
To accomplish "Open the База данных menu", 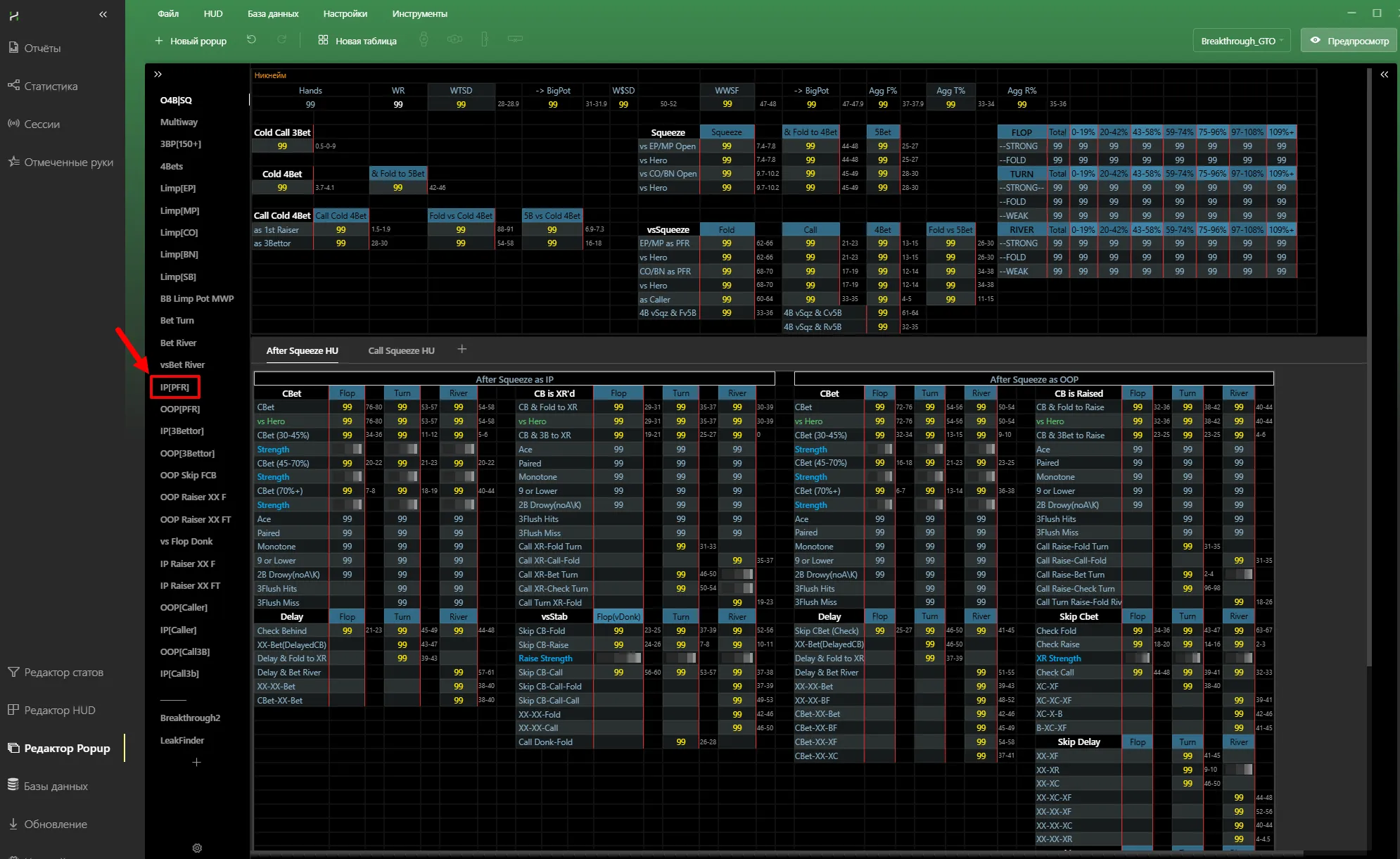I will [273, 13].
